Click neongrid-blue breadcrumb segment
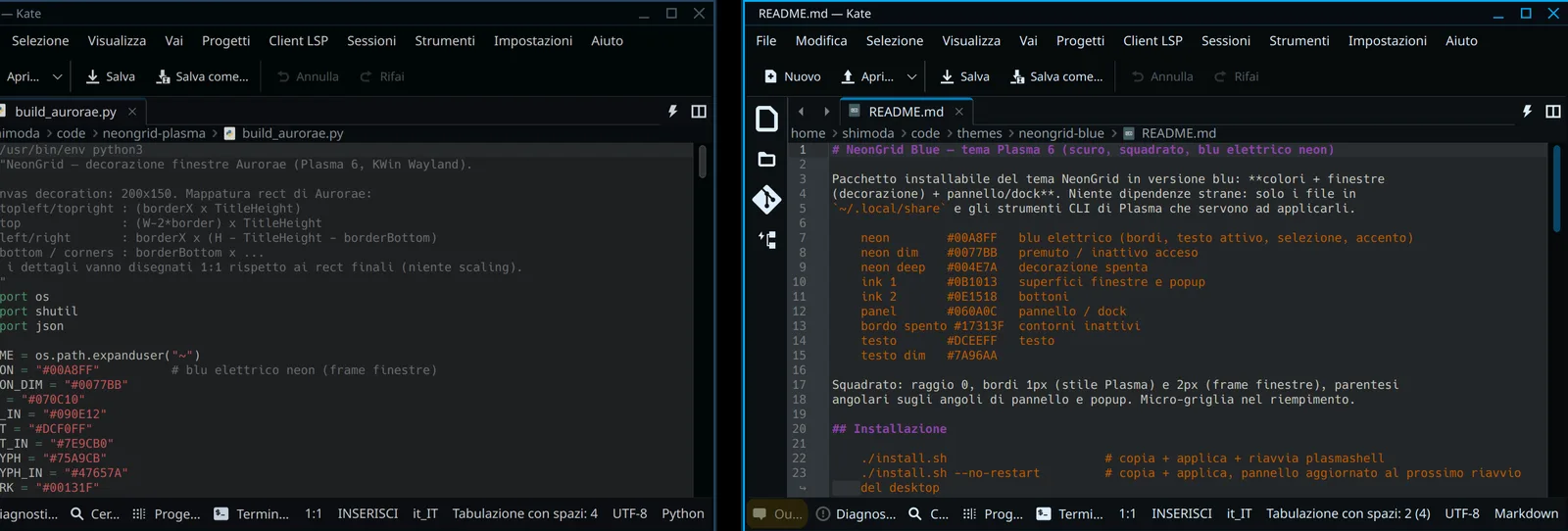This screenshot has width=1568, height=531. pos(1061,133)
